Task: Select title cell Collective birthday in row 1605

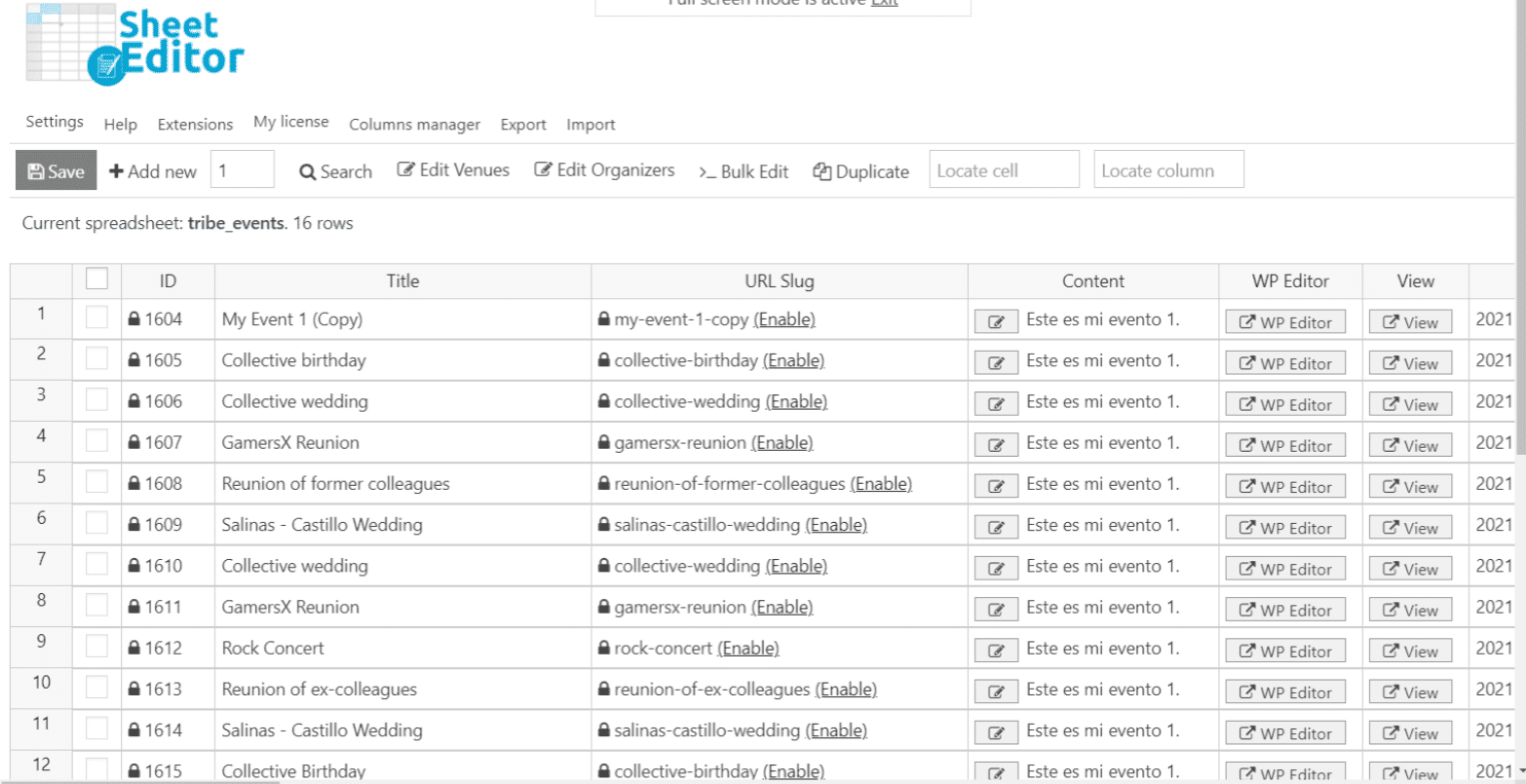Action: 402,359
